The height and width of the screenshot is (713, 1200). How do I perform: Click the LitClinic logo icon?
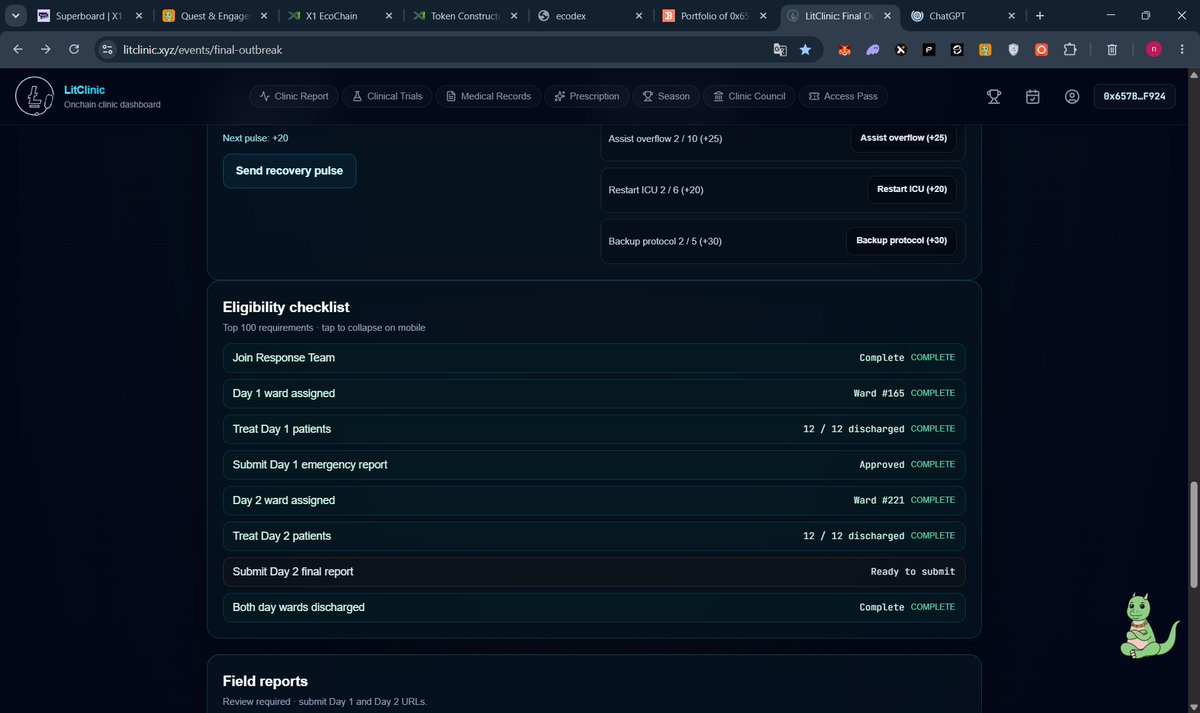pyautogui.click(x=34, y=97)
